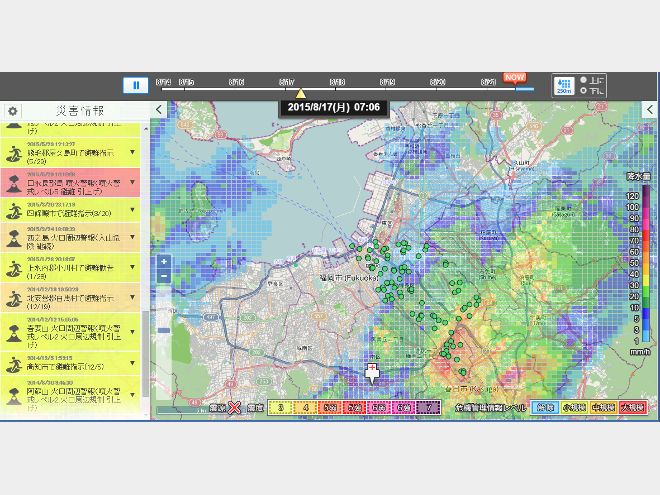Click the map zoom in plus button

164,262
